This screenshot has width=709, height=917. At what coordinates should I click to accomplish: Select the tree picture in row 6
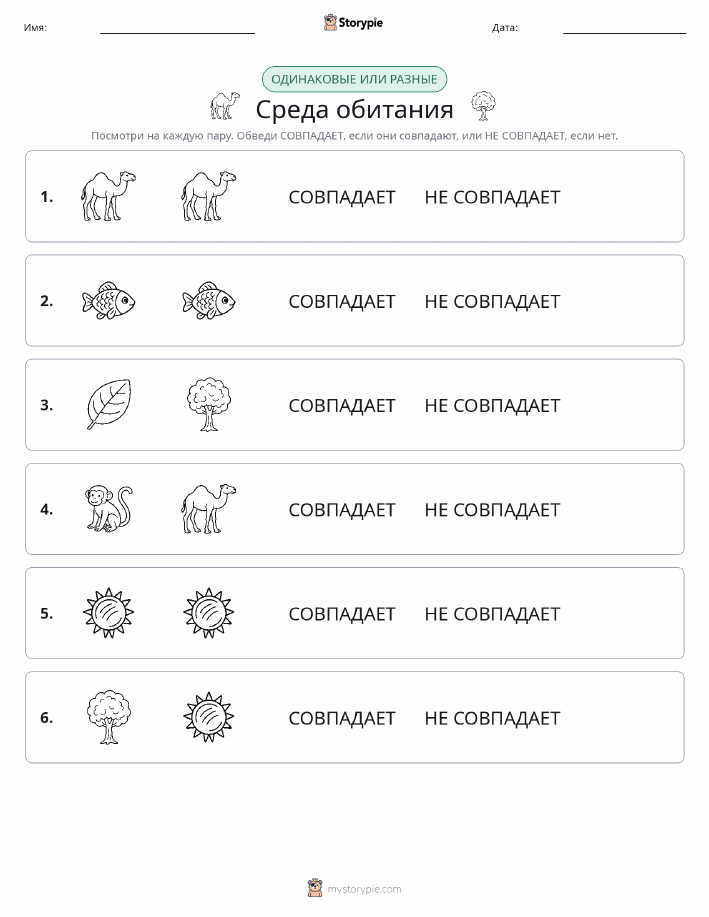[x=109, y=716]
